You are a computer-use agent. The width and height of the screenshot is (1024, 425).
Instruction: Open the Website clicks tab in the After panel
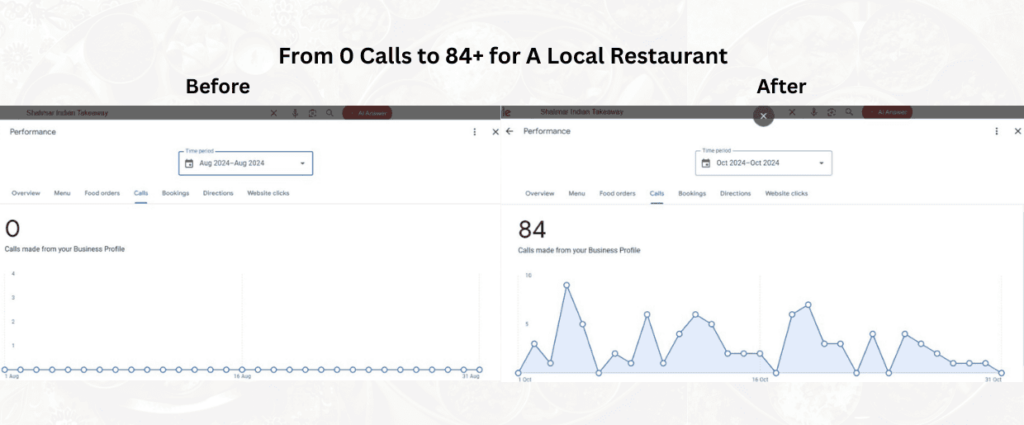click(786, 193)
